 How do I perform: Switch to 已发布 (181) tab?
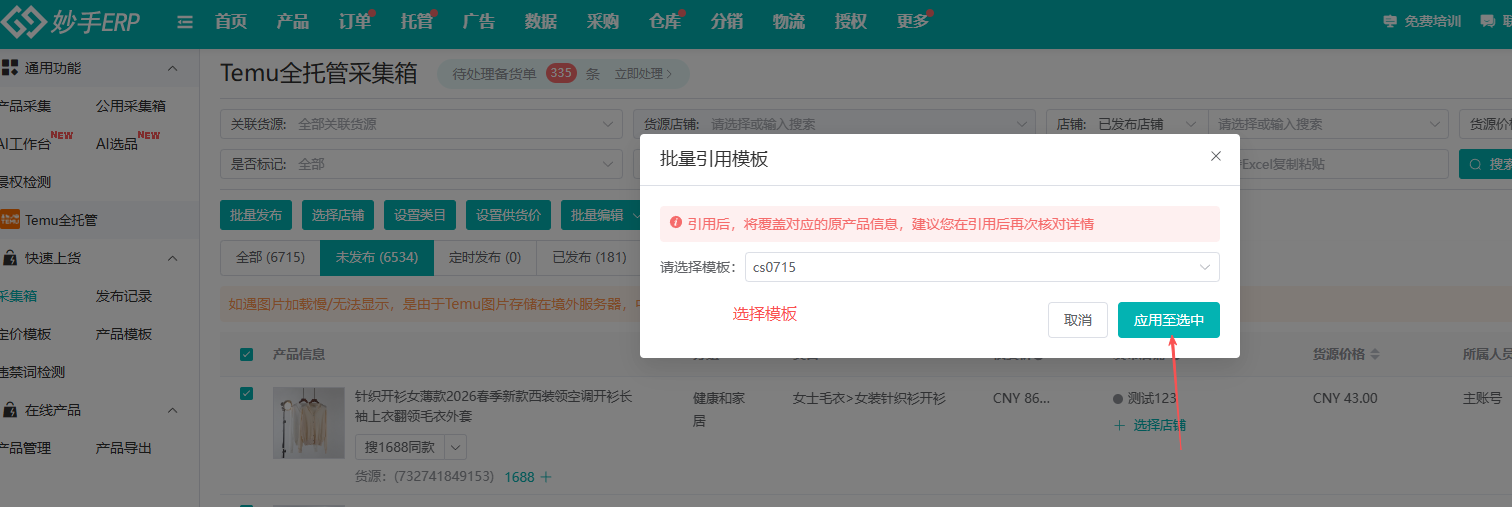click(x=590, y=257)
